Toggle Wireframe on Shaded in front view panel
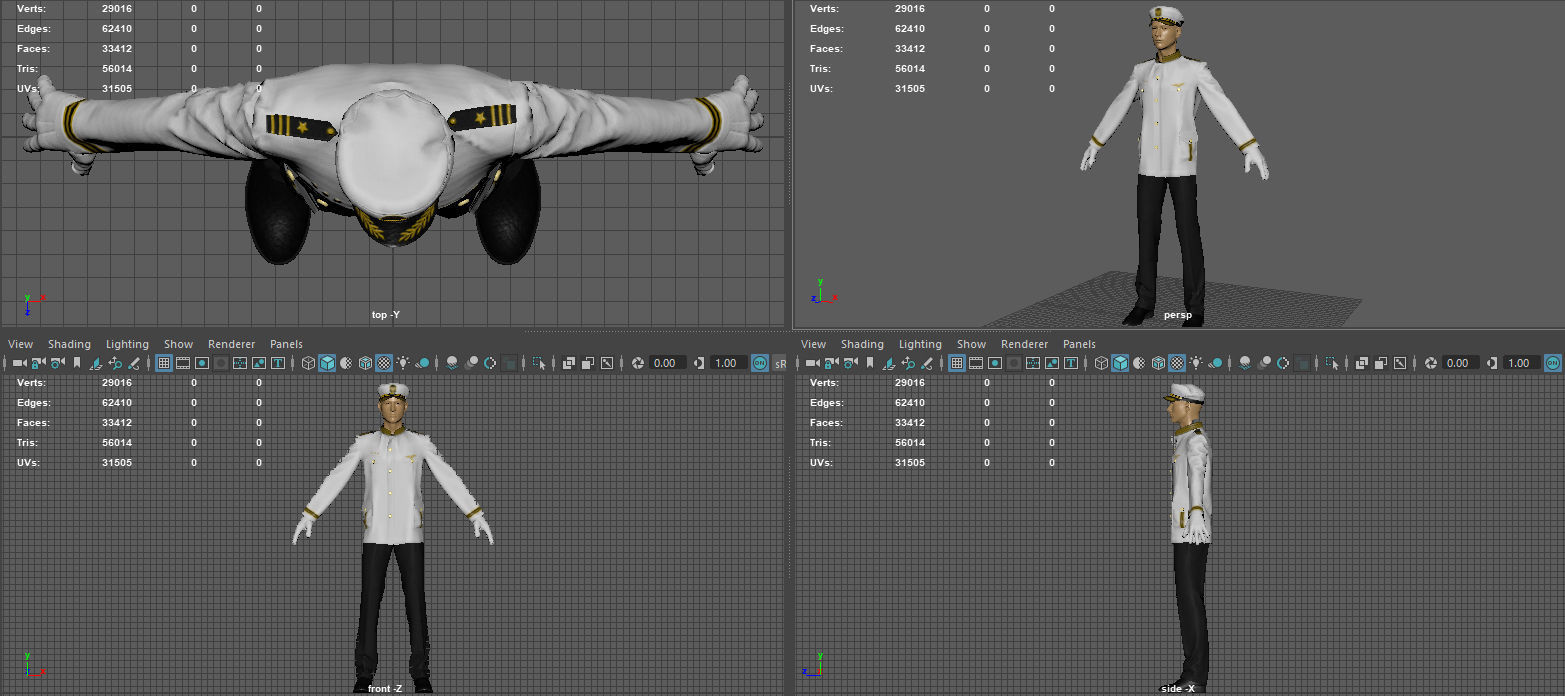1565x696 pixels. 365,363
